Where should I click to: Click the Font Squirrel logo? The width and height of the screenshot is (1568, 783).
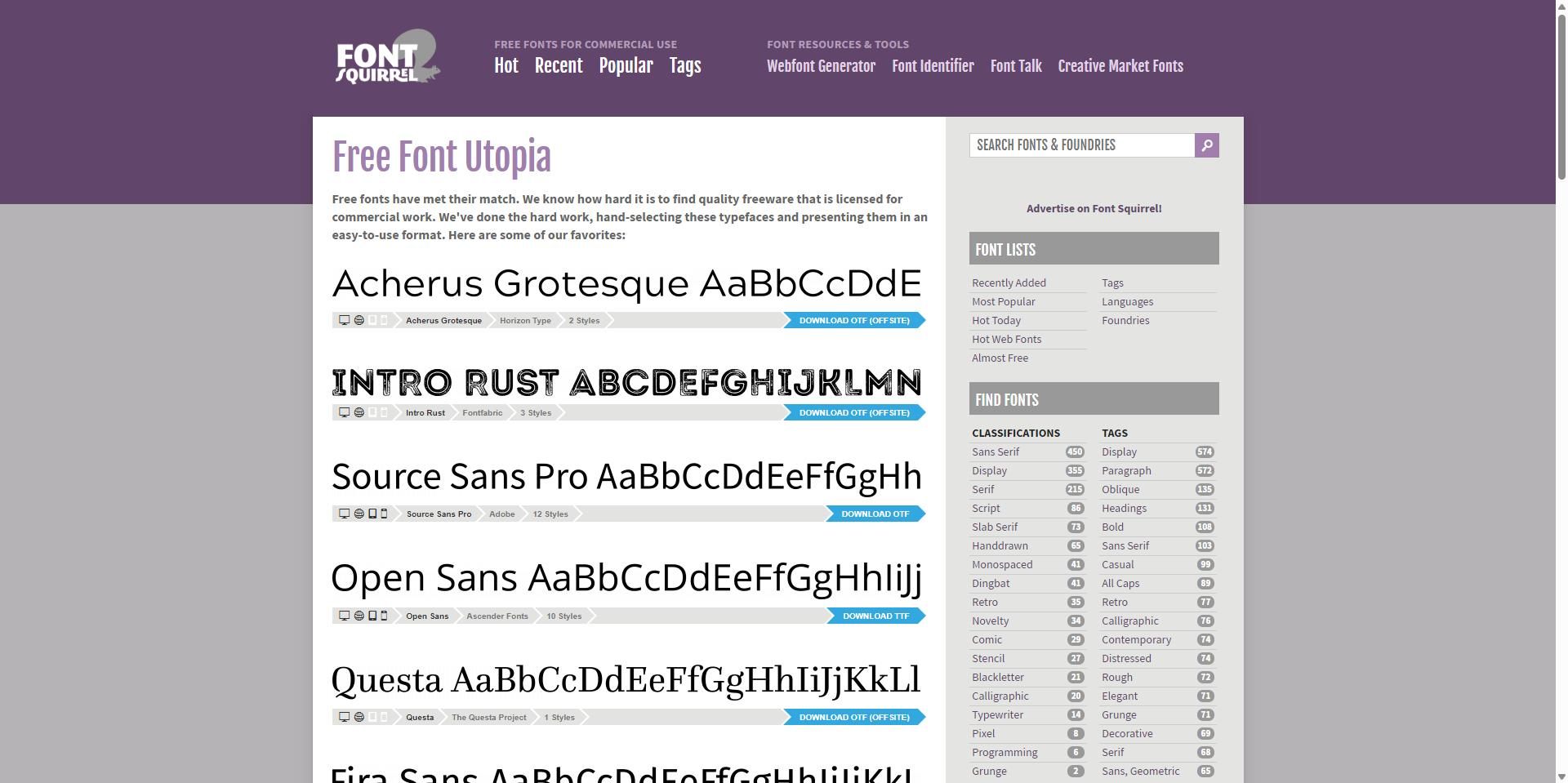(388, 57)
